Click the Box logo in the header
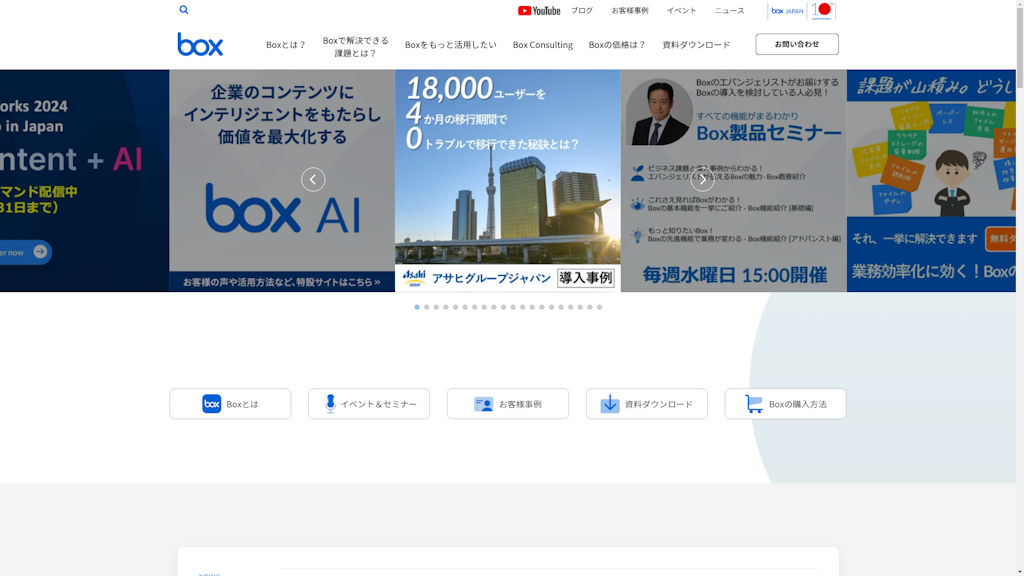 tap(198, 43)
